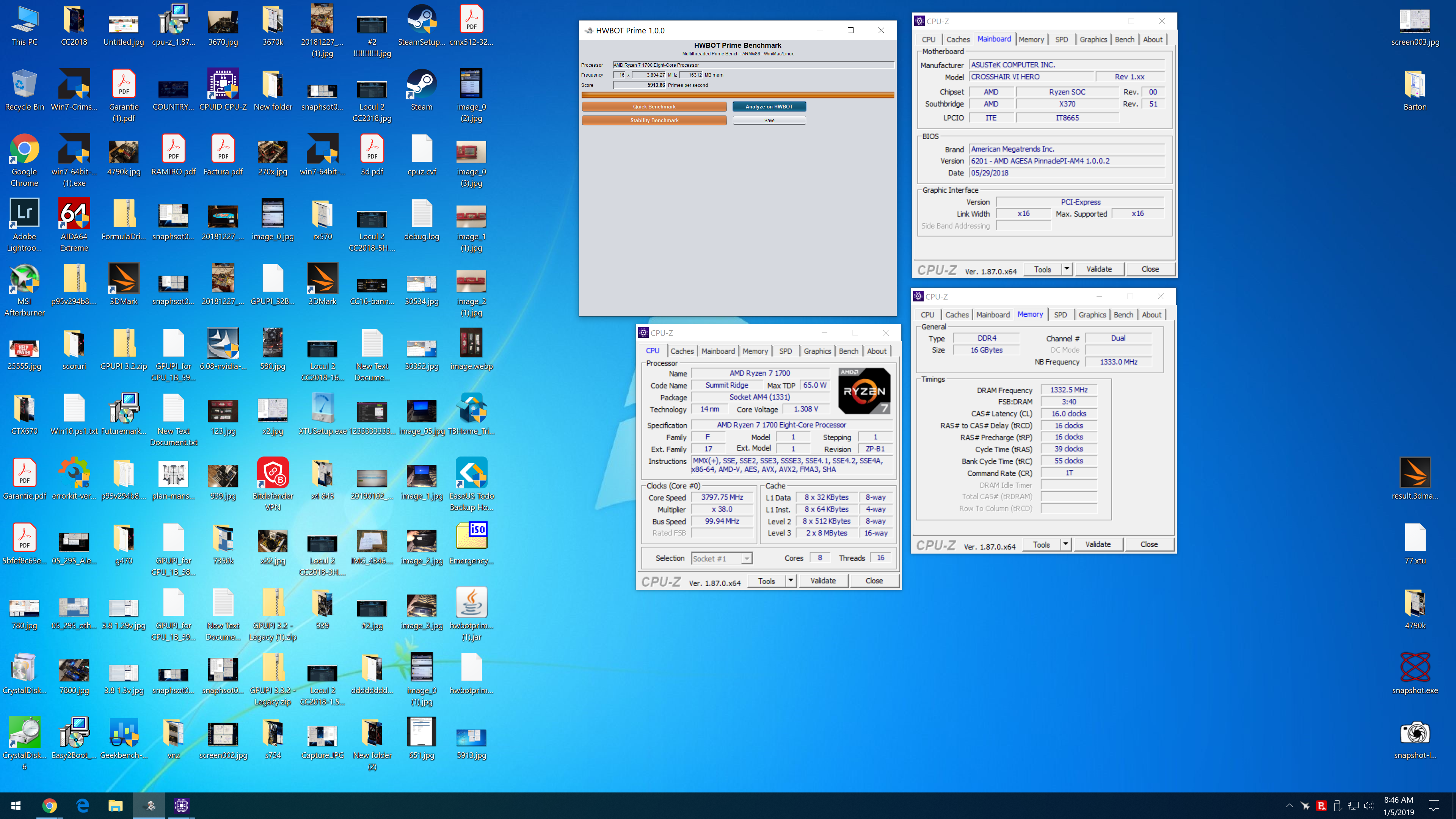
Task: Switch to CPU-Z via taskbar icon
Action: (x=182, y=805)
